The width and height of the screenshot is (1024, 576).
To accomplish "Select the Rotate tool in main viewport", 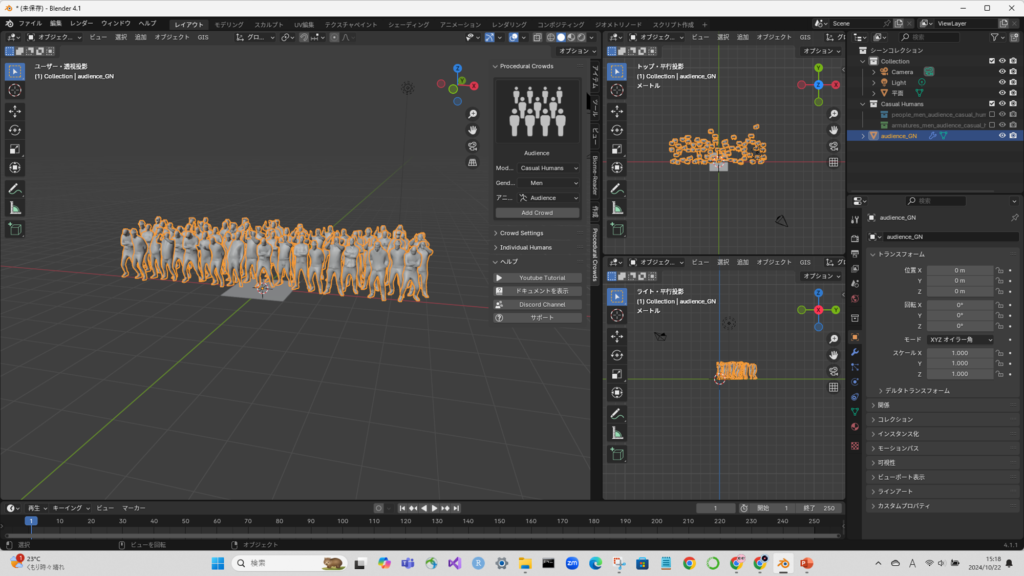I will click(x=15, y=130).
